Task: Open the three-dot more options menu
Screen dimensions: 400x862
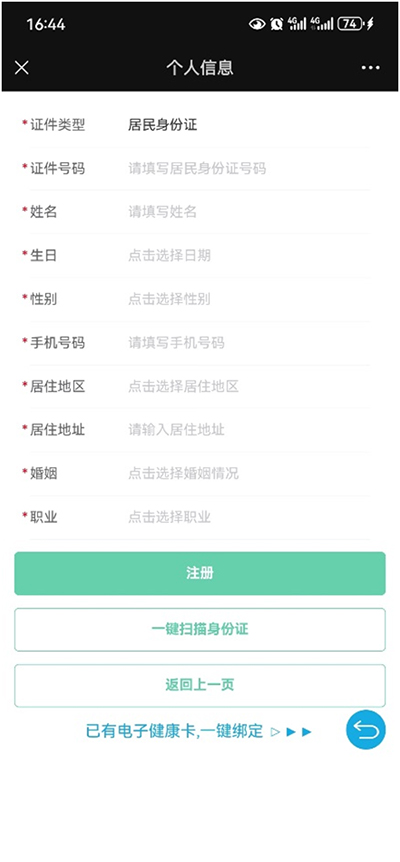Action: 370,68
